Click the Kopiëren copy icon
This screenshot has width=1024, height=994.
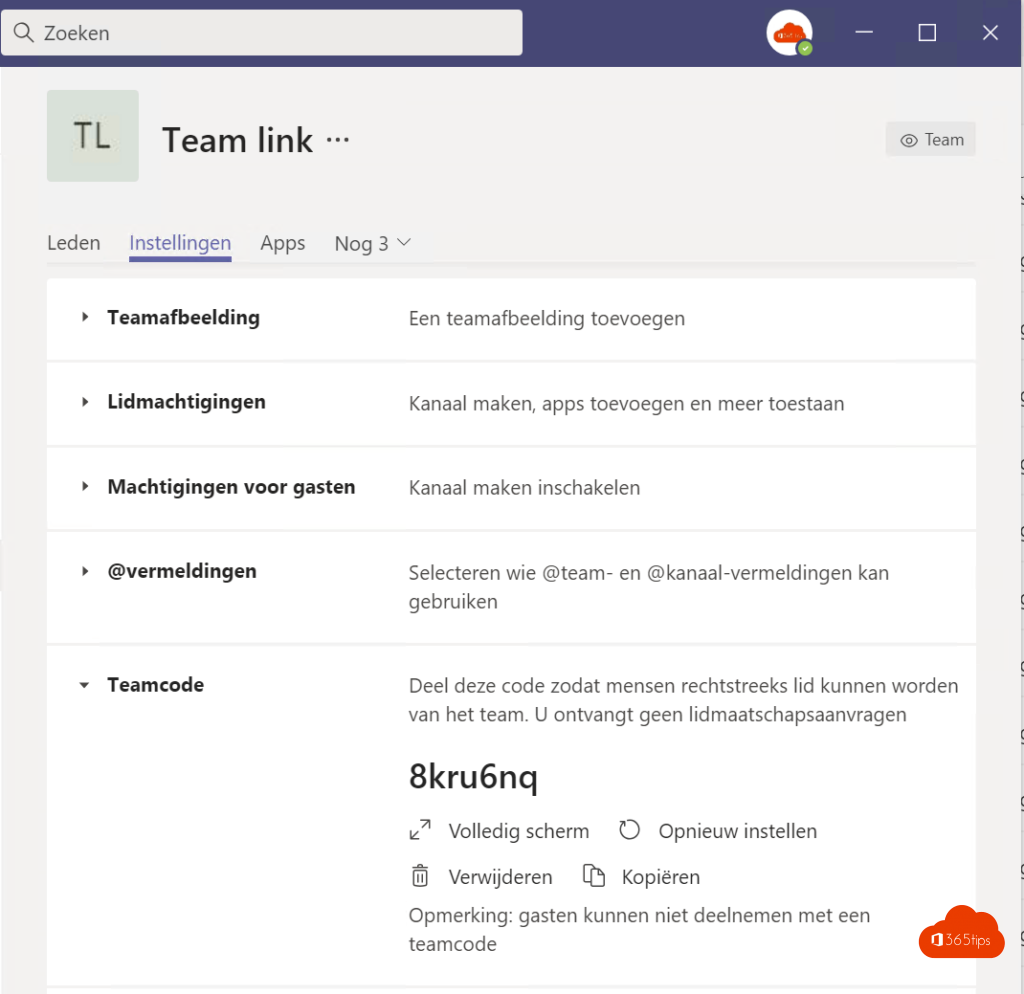[594, 876]
